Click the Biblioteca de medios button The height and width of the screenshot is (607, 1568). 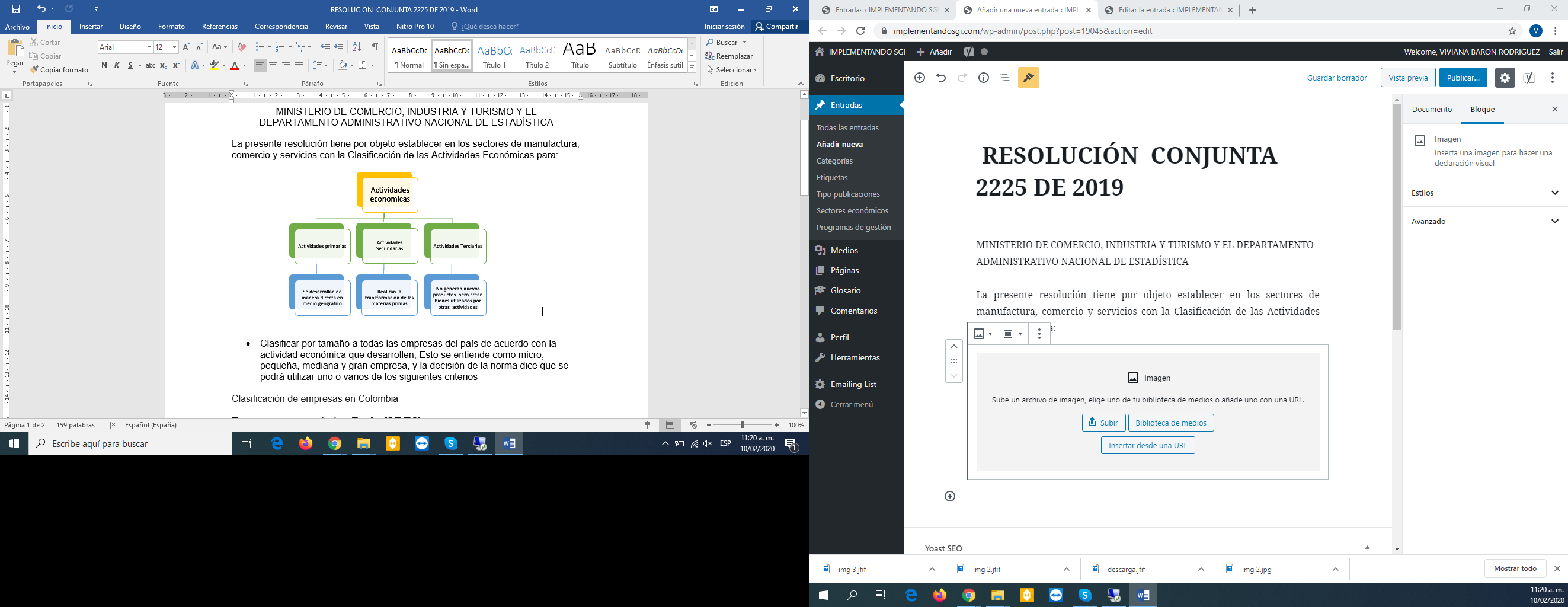coord(1170,423)
